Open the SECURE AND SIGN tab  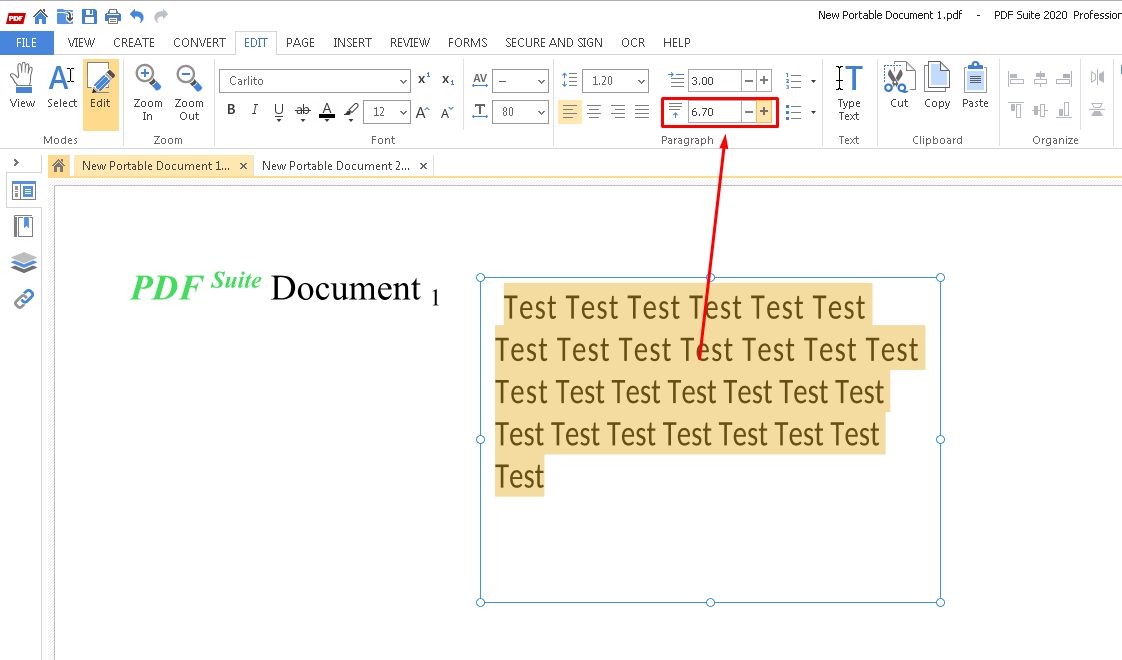pyautogui.click(x=554, y=43)
